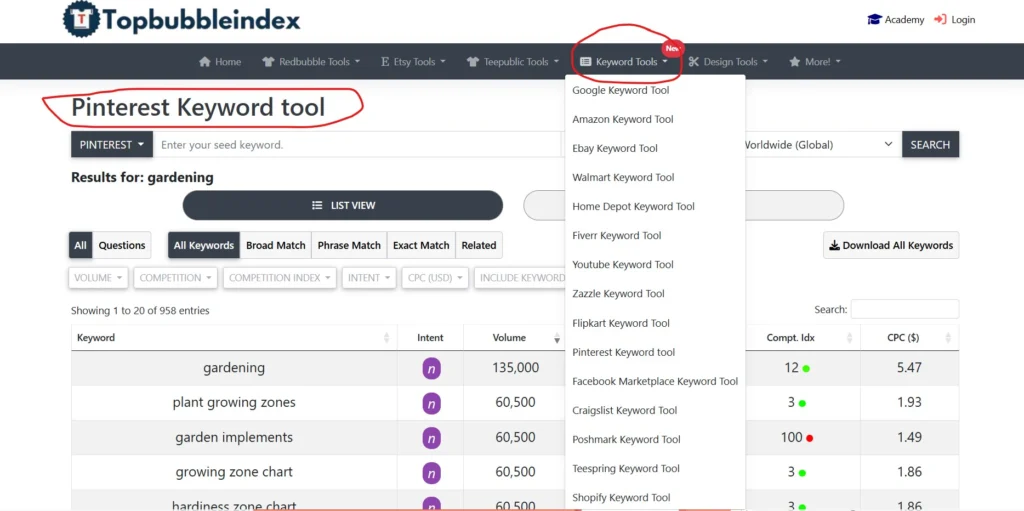The width and height of the screenshot is (1024, 511).
Task: Expand the COMPETITION INDEX filter dropdown
Action: (280, 278)
